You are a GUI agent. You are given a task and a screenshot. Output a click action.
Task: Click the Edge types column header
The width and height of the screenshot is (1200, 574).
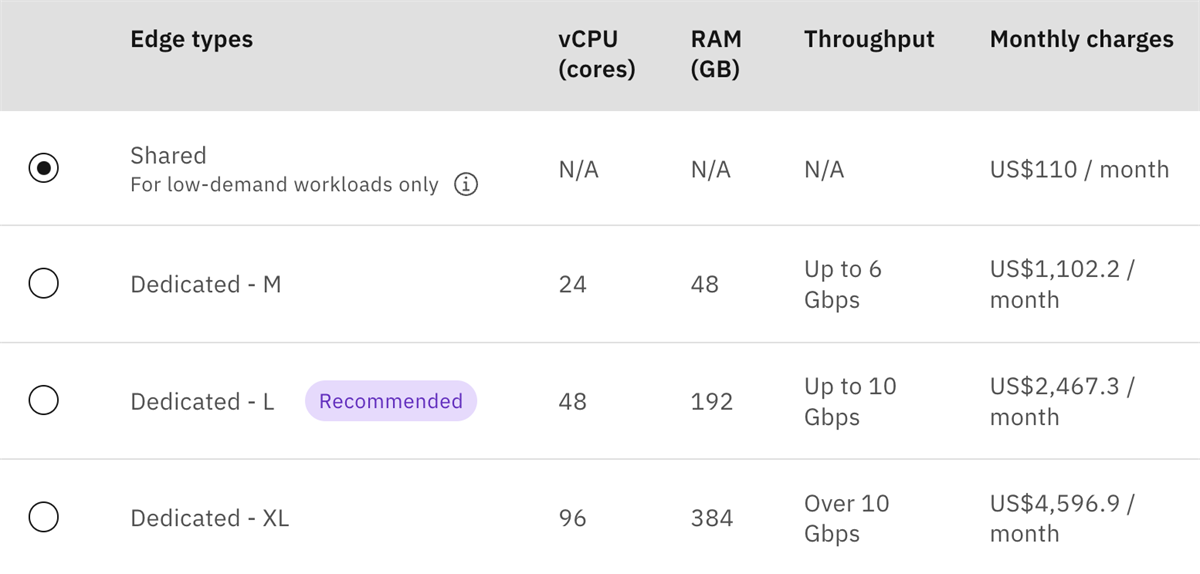(192, 40)
